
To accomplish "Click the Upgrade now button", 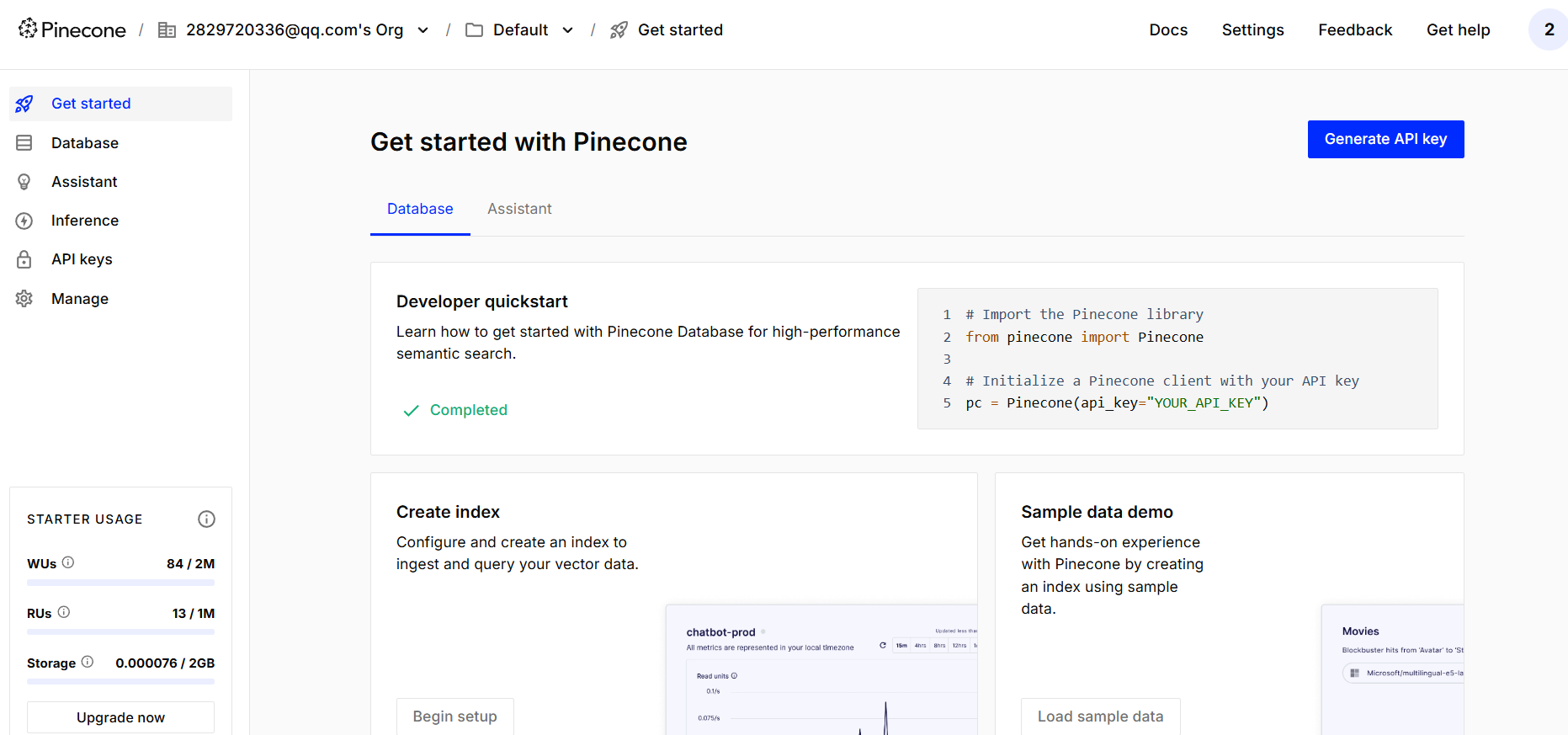I will point(120,717).
